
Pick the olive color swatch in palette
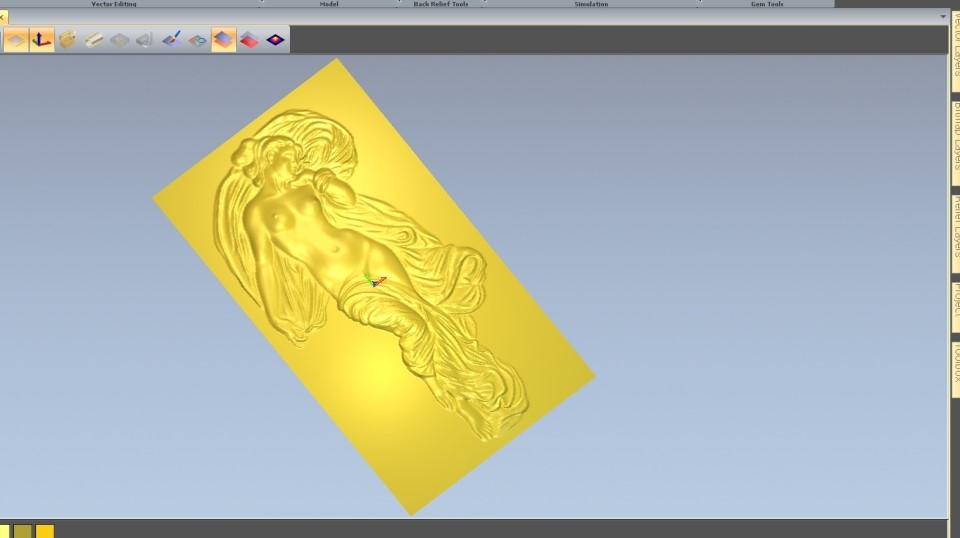pyautogui.click(x=23, y=531)
